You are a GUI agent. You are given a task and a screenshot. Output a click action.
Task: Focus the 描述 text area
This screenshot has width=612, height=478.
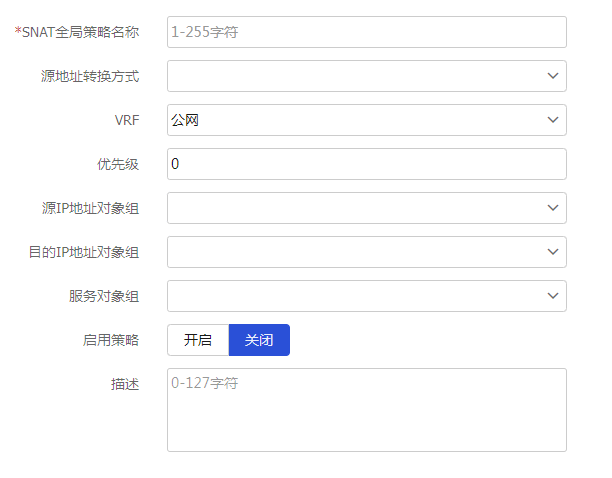pyautogui.click(x=367, y=410)
